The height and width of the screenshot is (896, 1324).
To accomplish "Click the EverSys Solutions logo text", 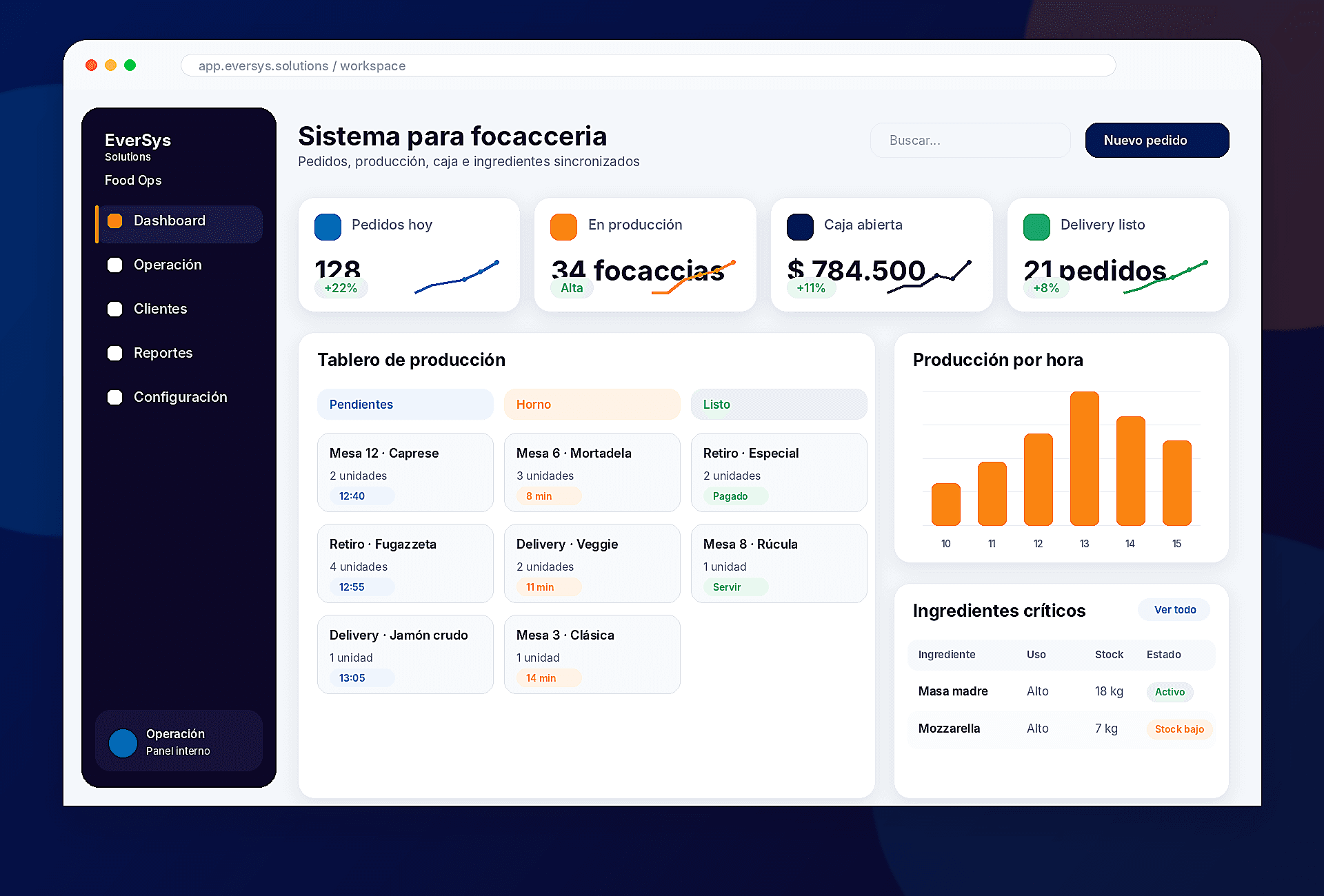I will tap(138, 147).
